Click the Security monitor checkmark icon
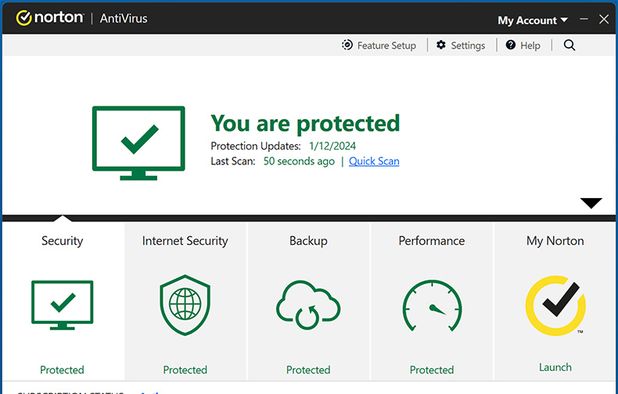 (62, 305)
